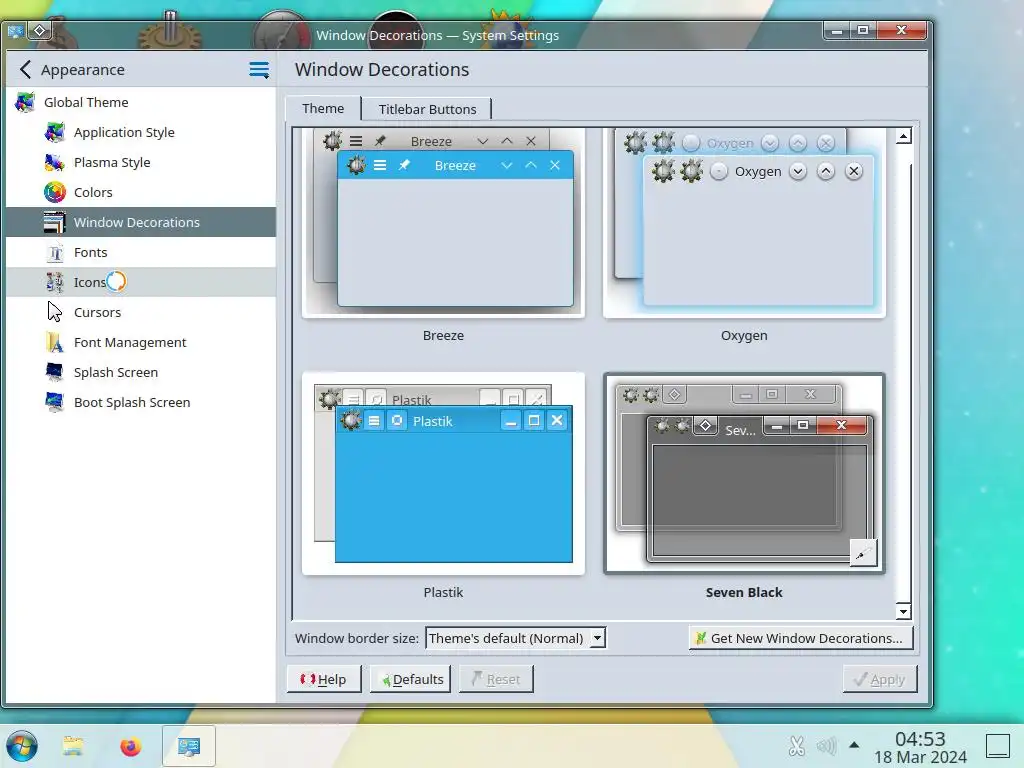Open the Icons settings page
The height and width of the screenshot is (768, 1024).
(141, 282)
